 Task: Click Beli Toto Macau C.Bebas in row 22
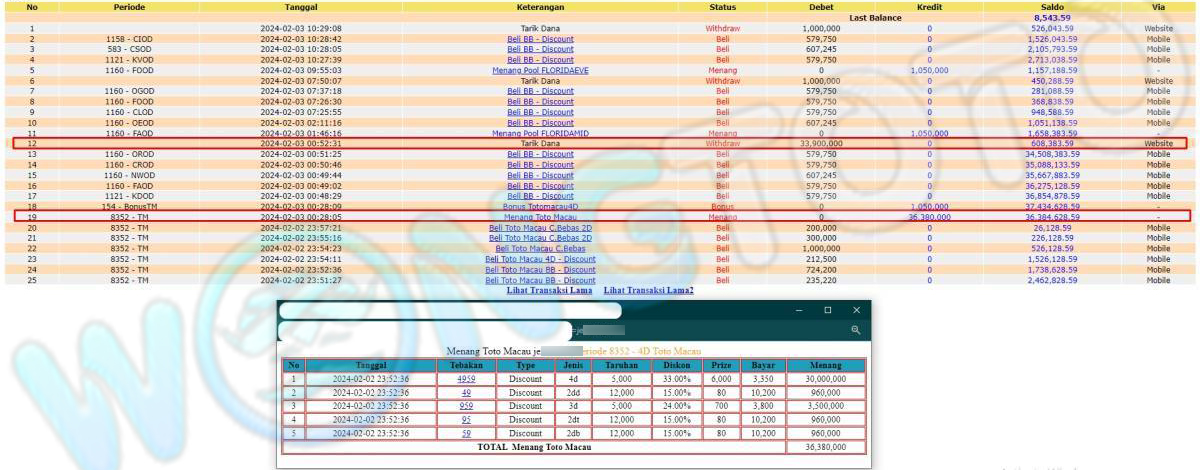click(x=540, y=248)
